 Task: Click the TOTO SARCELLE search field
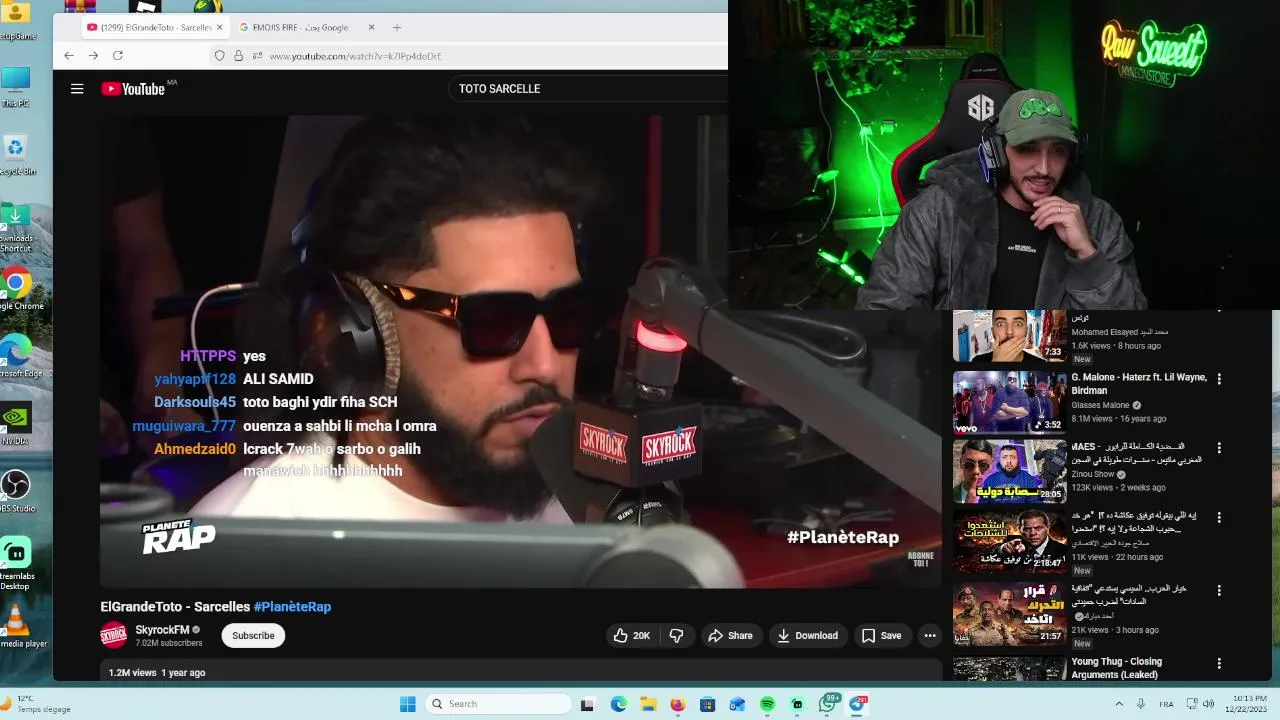(x=590, y=89)
